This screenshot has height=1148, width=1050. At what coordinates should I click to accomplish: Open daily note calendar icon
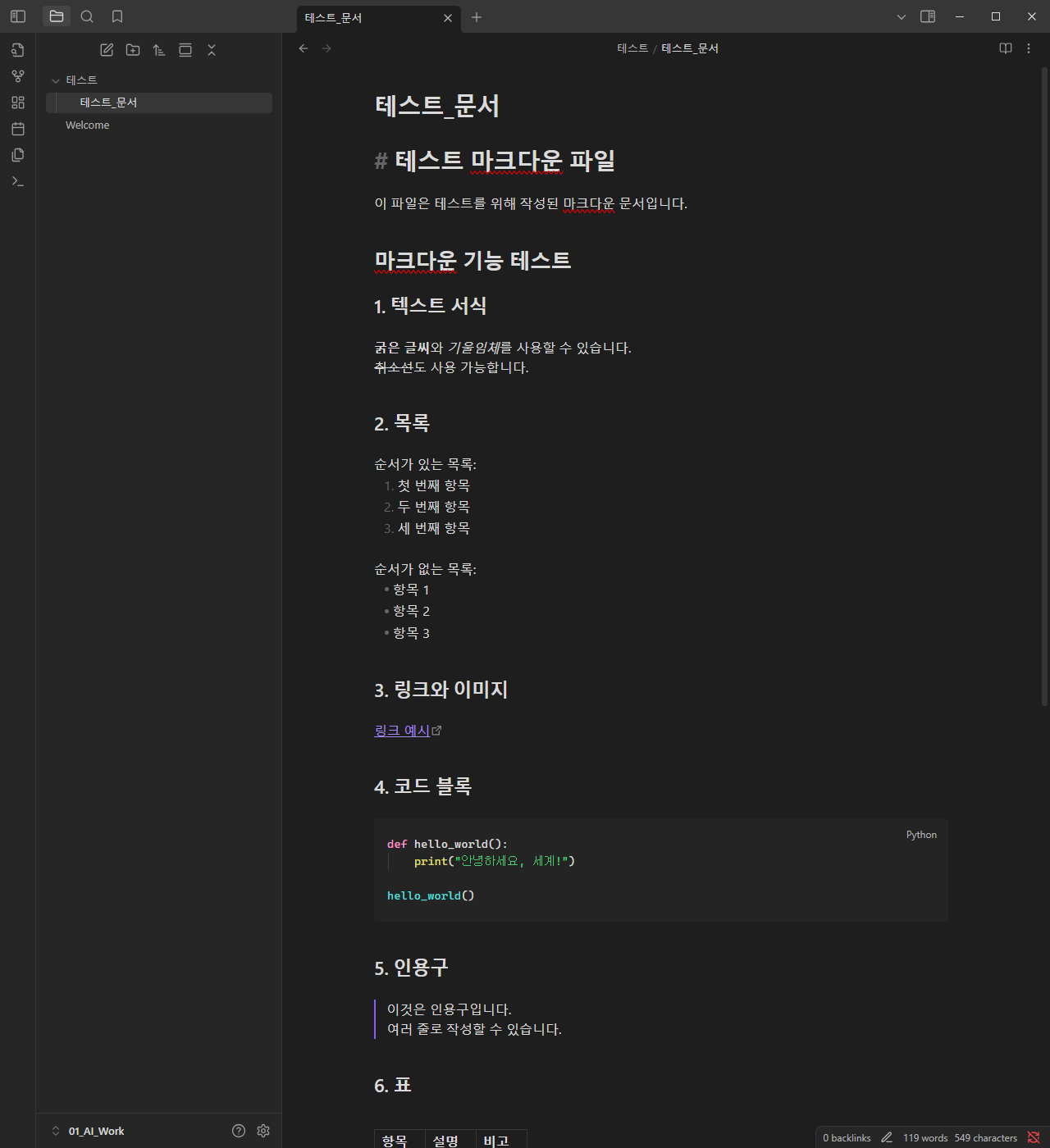point(18,129)
